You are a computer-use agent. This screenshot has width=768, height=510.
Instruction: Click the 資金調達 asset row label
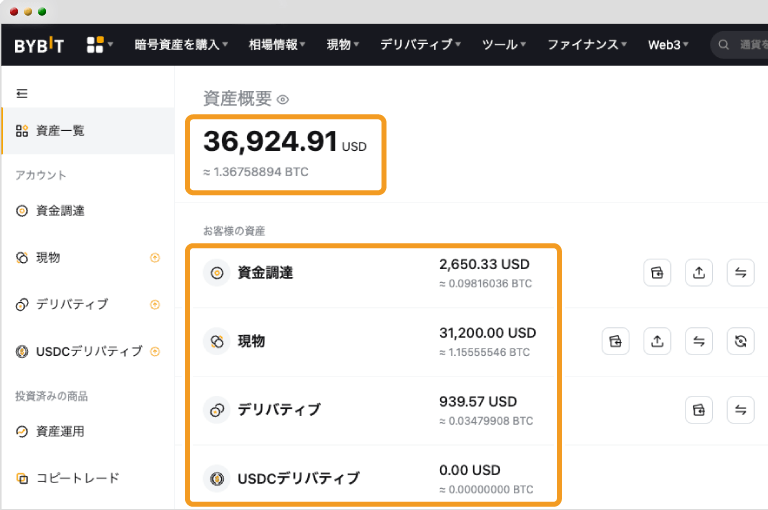coord(265,273)
